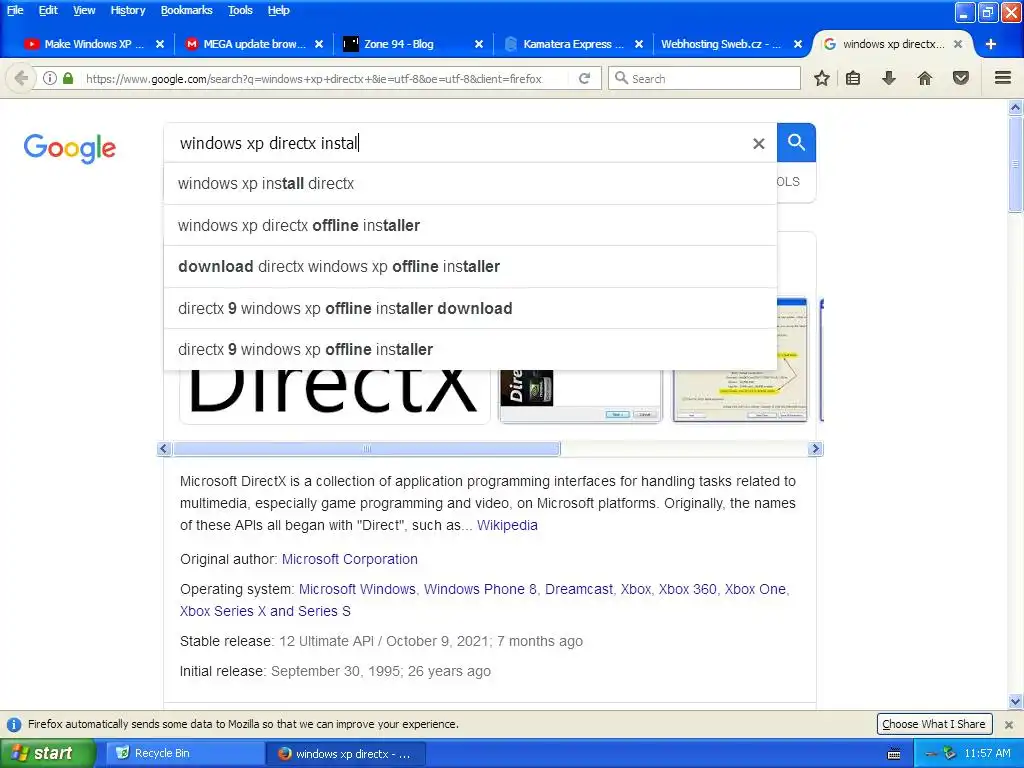The image size is (1024, 768).
Task: Open a new tab with plus button
Action: (x=991, y=44)
